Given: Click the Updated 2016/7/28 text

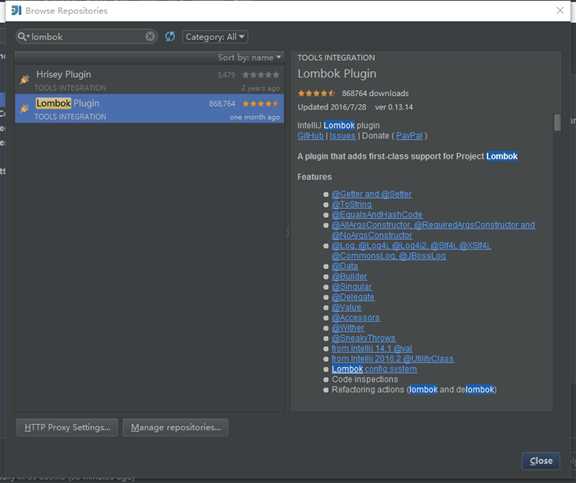Looking at the screenshot, I should [x=332, y=107].
